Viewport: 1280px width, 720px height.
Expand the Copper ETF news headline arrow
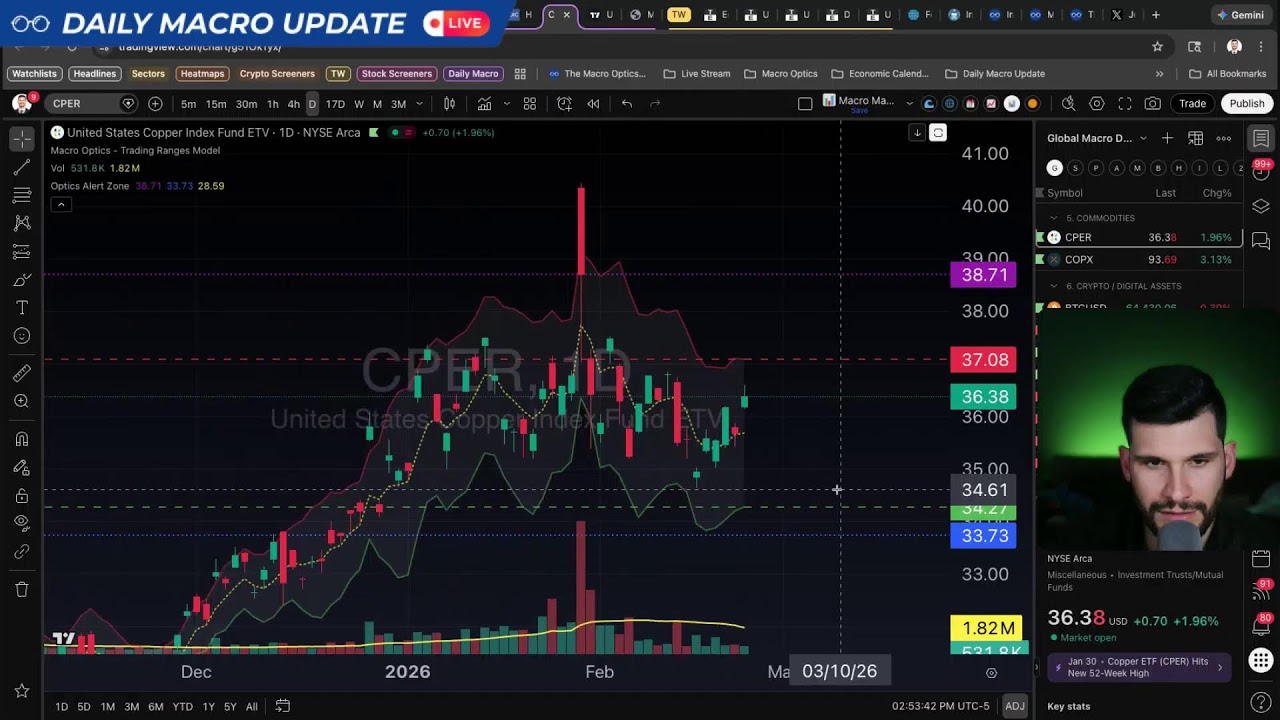(1219, 667)
